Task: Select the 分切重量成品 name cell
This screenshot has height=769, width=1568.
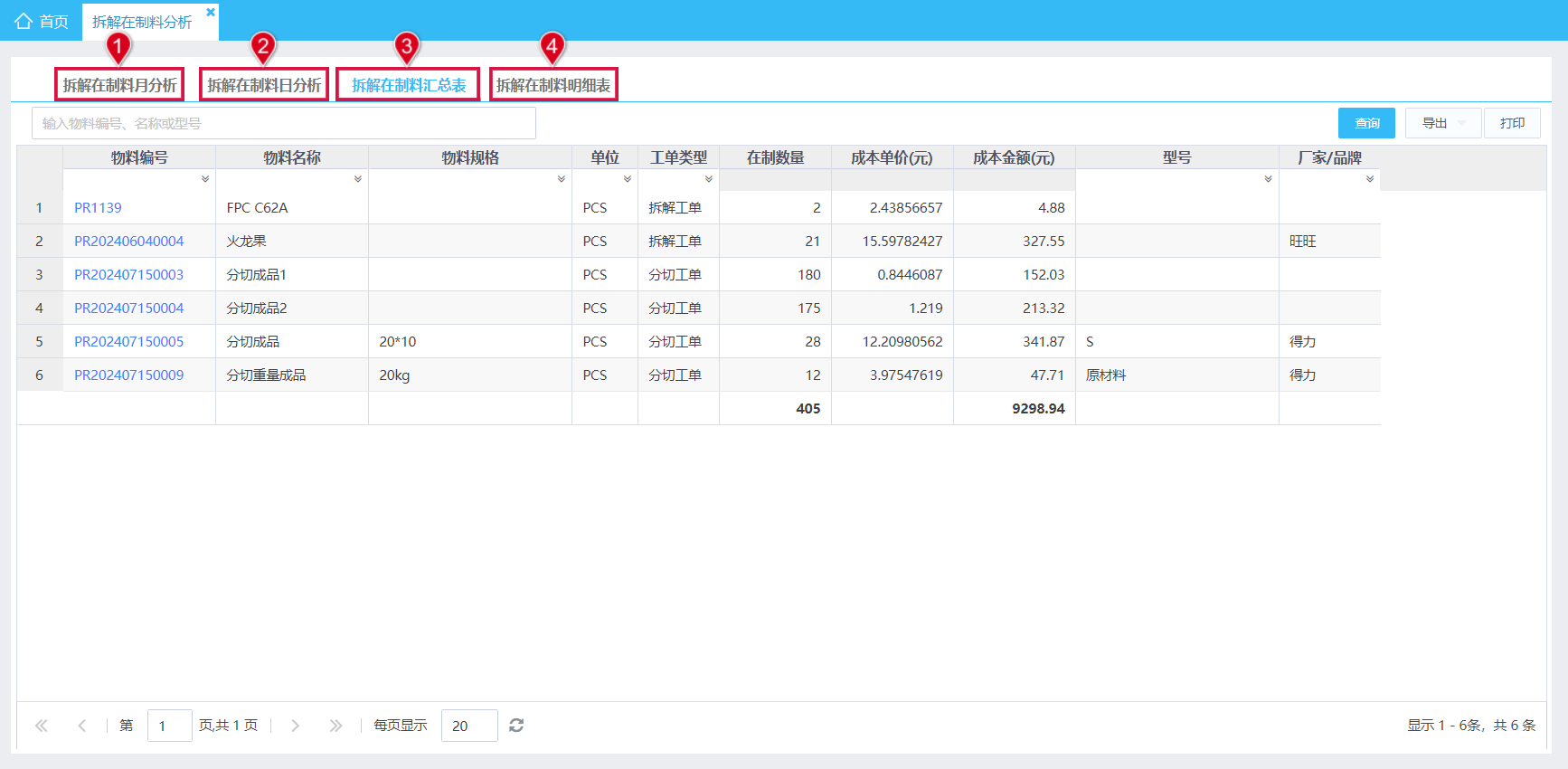Action: pyautogui.click(x=292, y=375)
